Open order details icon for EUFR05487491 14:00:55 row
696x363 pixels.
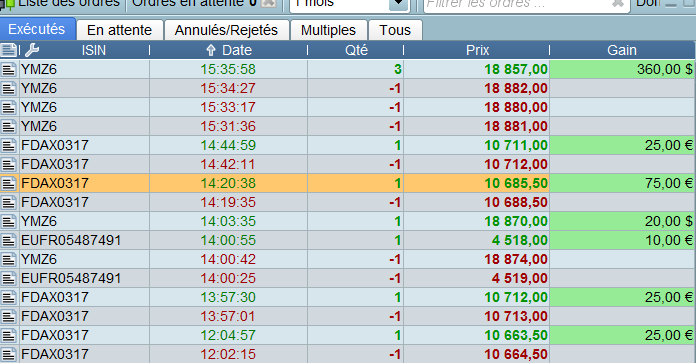pyautogui.click(x=9, y=240)
